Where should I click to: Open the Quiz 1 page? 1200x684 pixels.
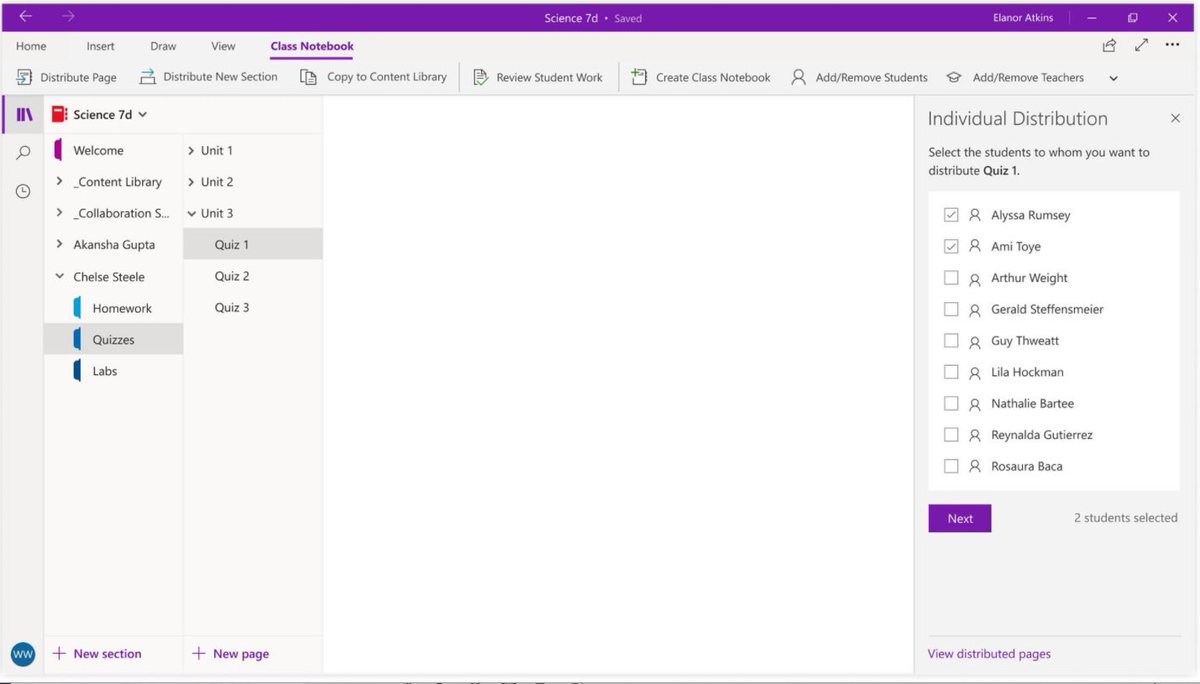[253, 244]
